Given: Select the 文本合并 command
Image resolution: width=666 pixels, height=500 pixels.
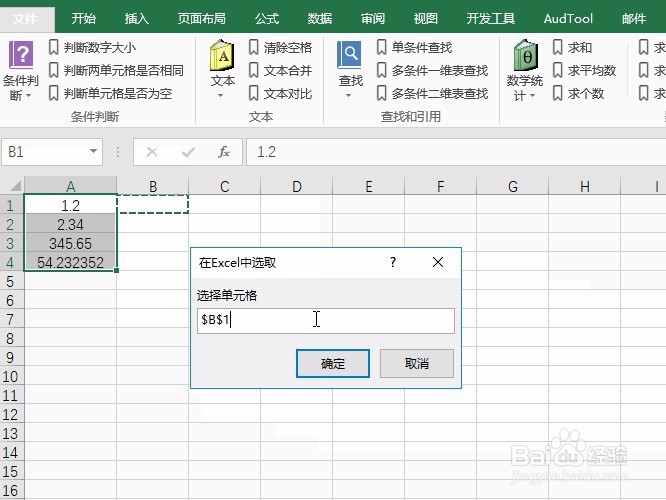Looking at the screenshot, I should point(280,70).
